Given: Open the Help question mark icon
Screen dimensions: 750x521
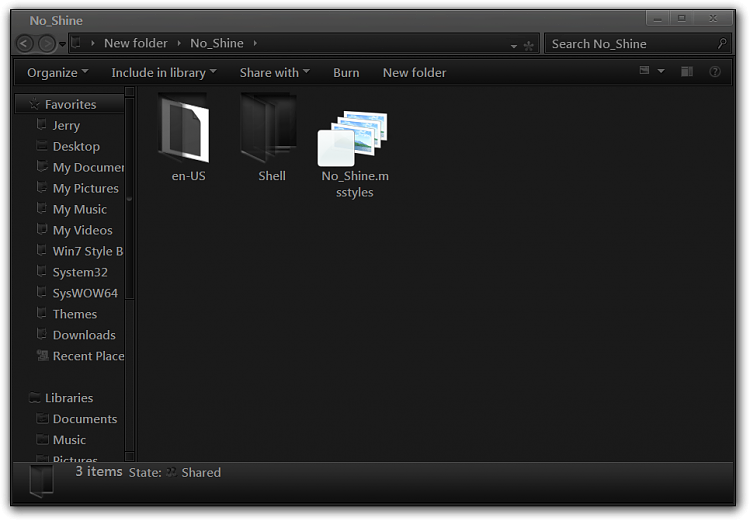Looking at the screenshot, I should (715, 72).
